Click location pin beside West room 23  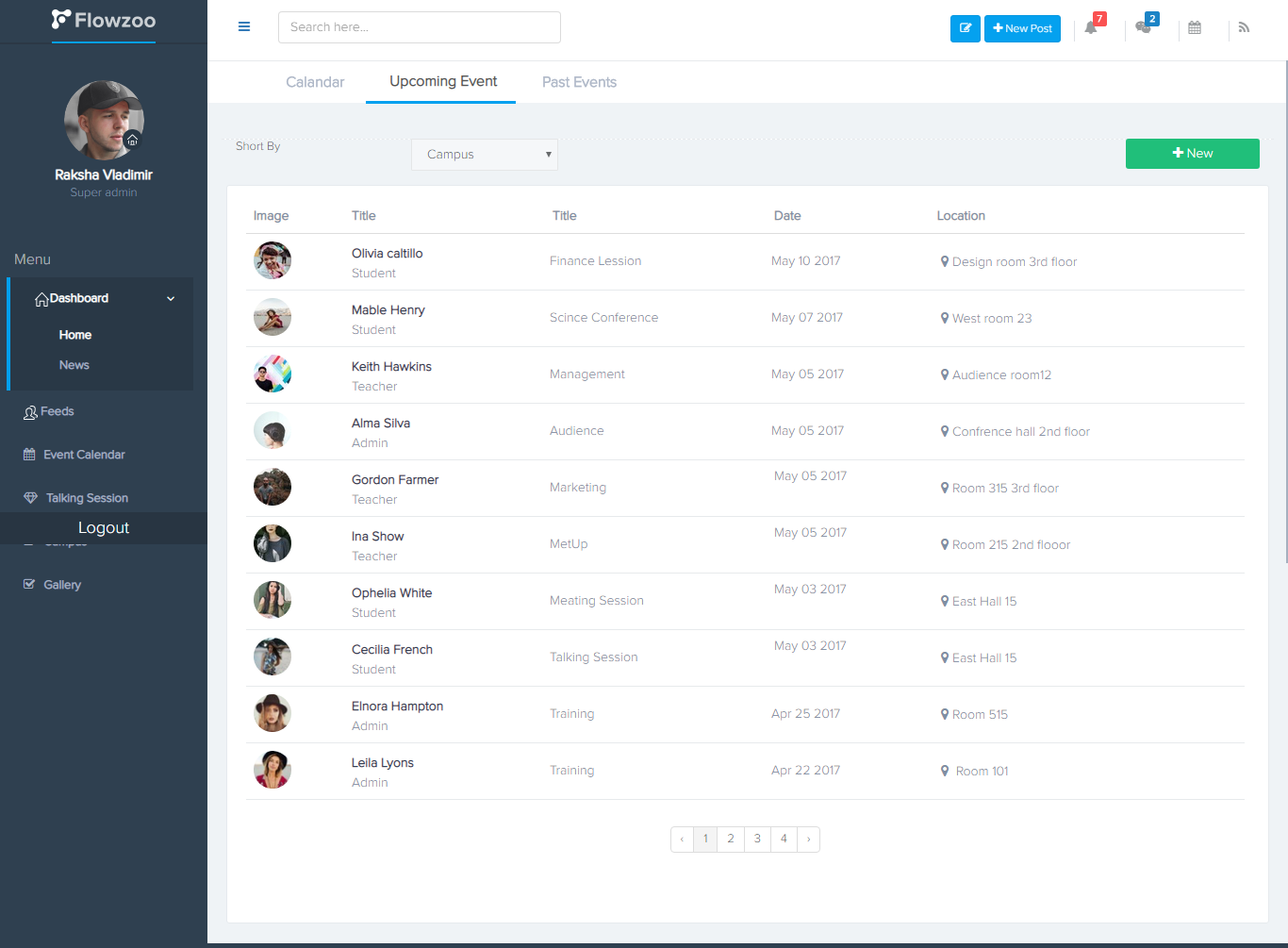(945, 318)
